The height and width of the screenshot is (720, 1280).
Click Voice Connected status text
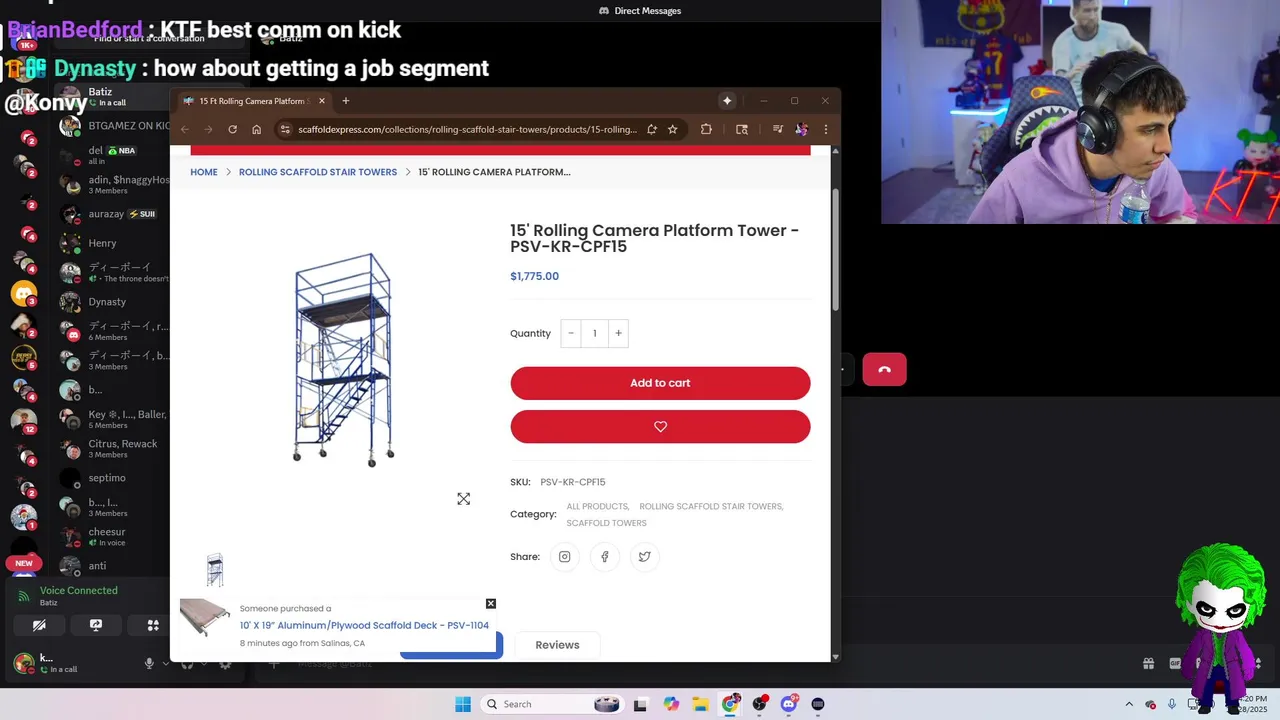click(x=79, y=591)
